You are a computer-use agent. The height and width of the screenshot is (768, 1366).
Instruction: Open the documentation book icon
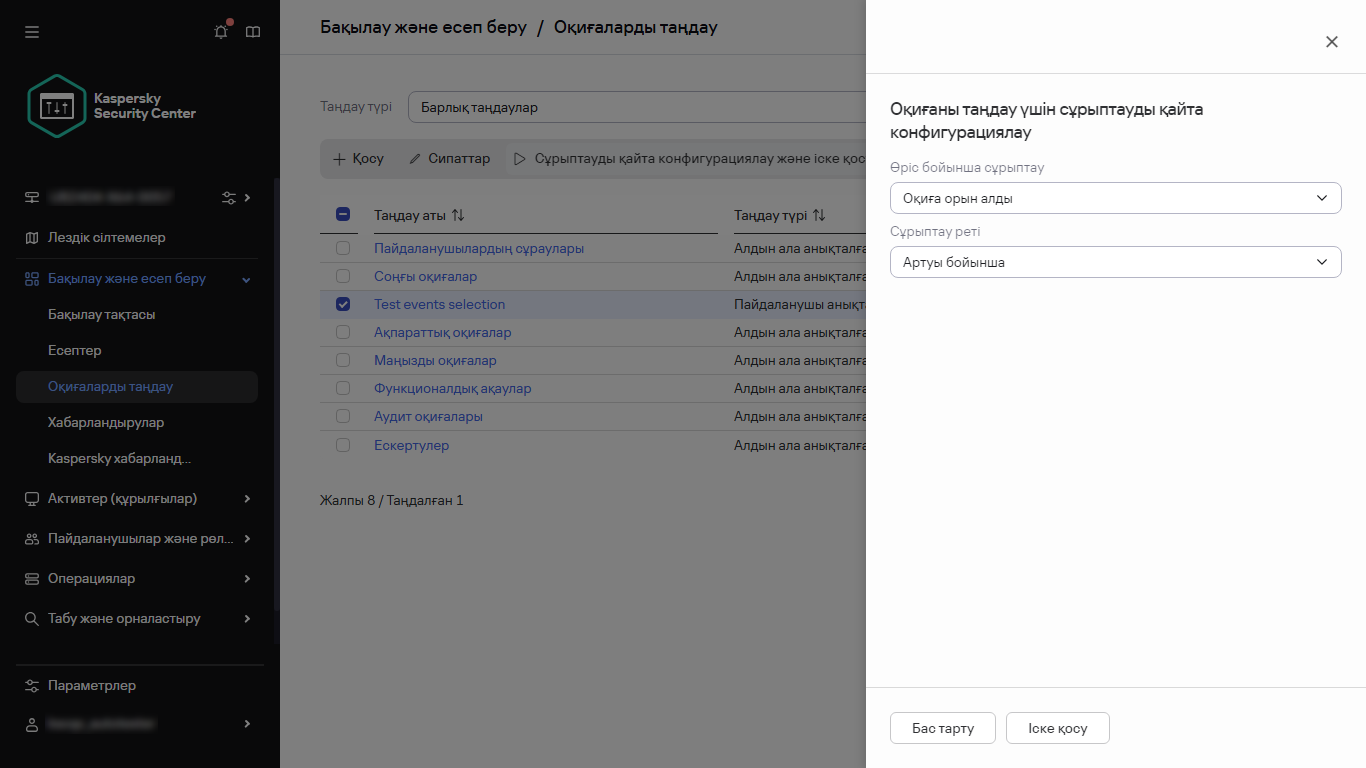click(x=253, y=32)
